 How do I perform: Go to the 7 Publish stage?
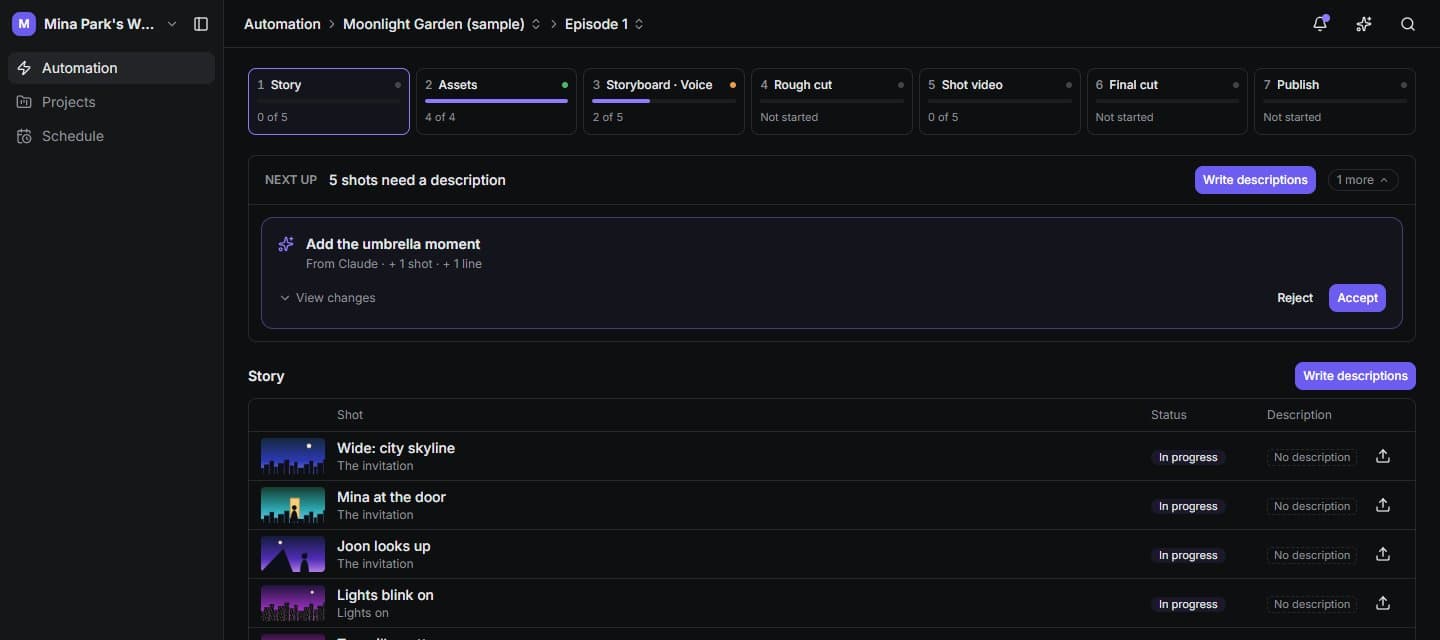point(1335,101)
